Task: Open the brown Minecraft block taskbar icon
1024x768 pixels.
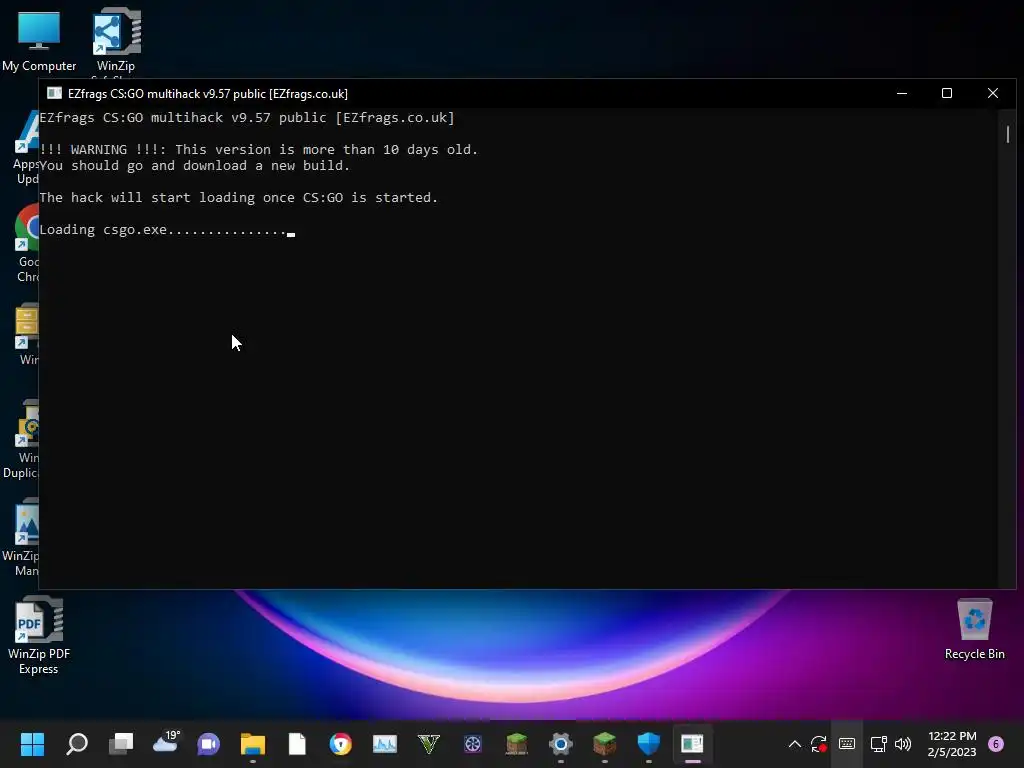Action: point(517,744)
